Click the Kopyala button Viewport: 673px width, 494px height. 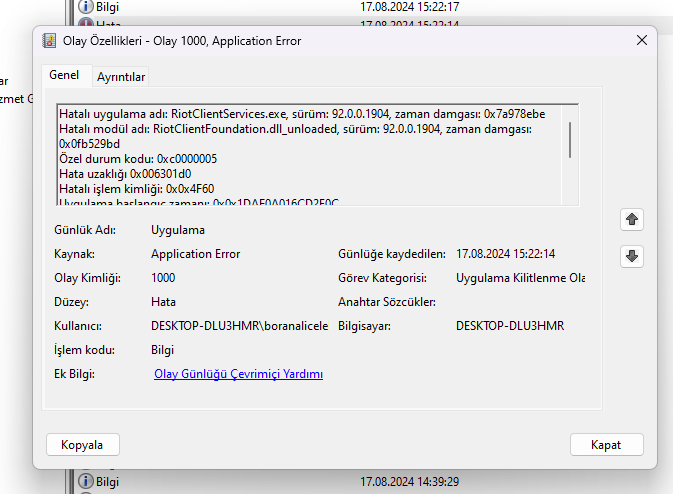(x=82, y=445)
